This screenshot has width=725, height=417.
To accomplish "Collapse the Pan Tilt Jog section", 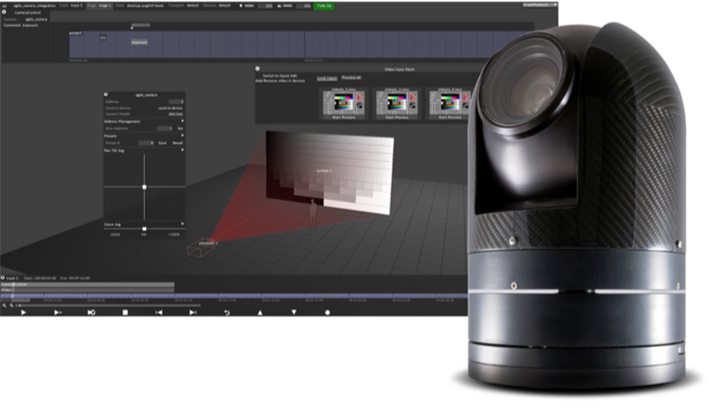I will pyautogui.click(x=182, y=150).
